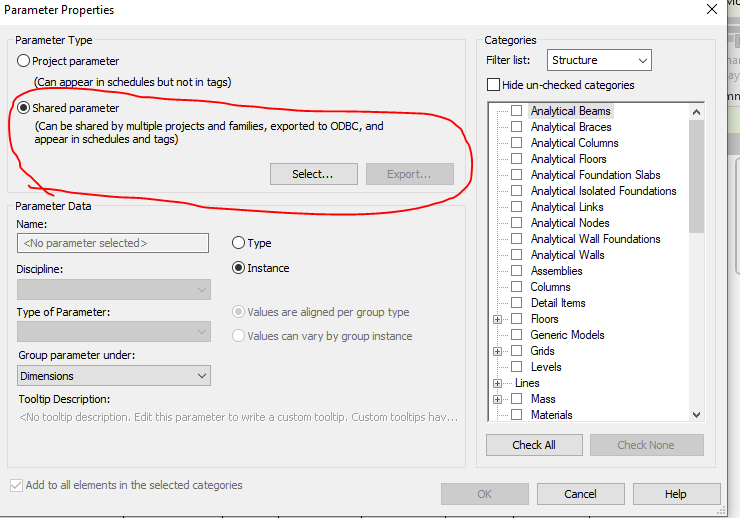Open the Group parameter under Dimensions dropdown

click(114, 376)
